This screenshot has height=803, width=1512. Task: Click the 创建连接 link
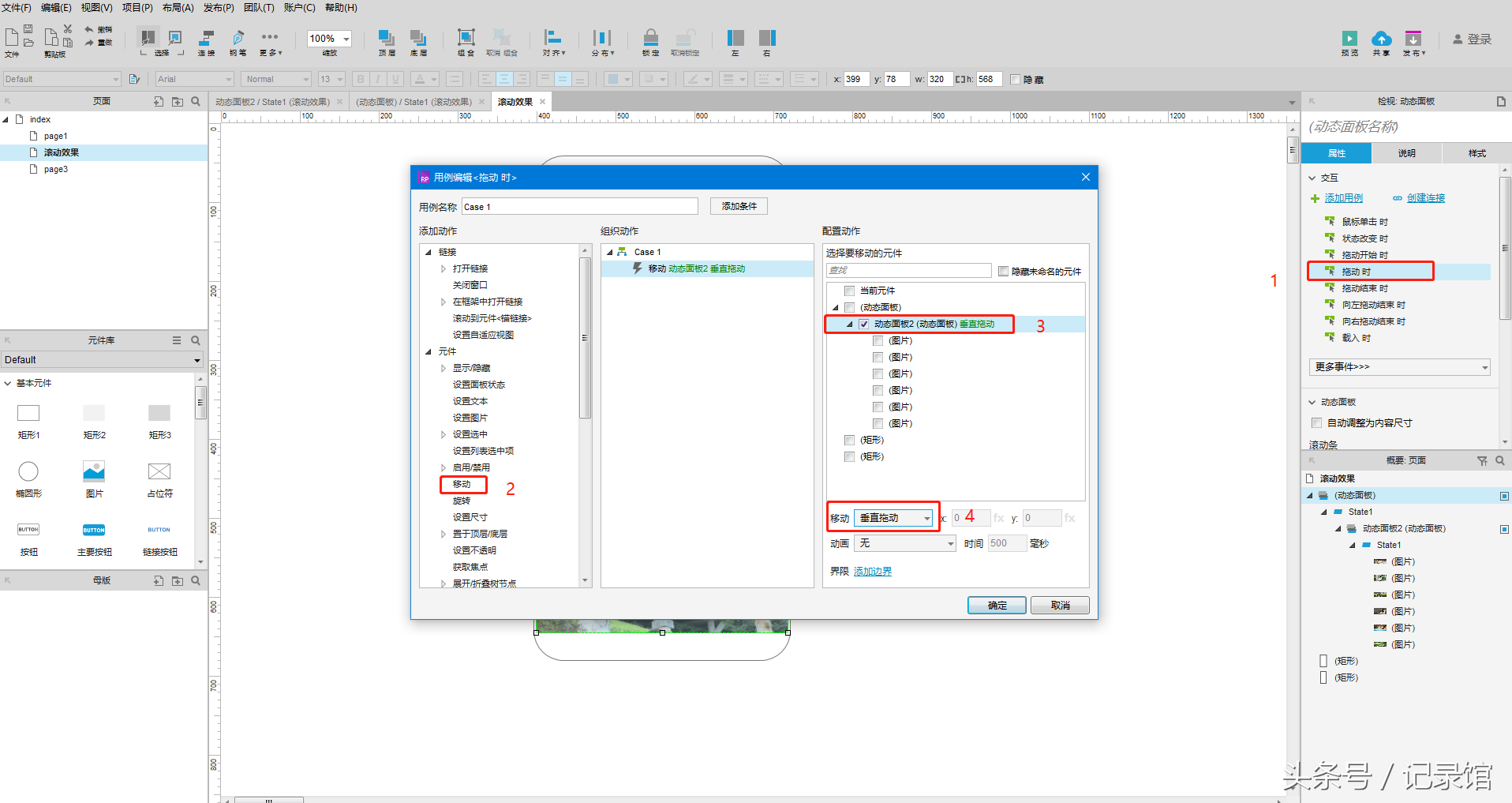click(x=1425, y=198)
